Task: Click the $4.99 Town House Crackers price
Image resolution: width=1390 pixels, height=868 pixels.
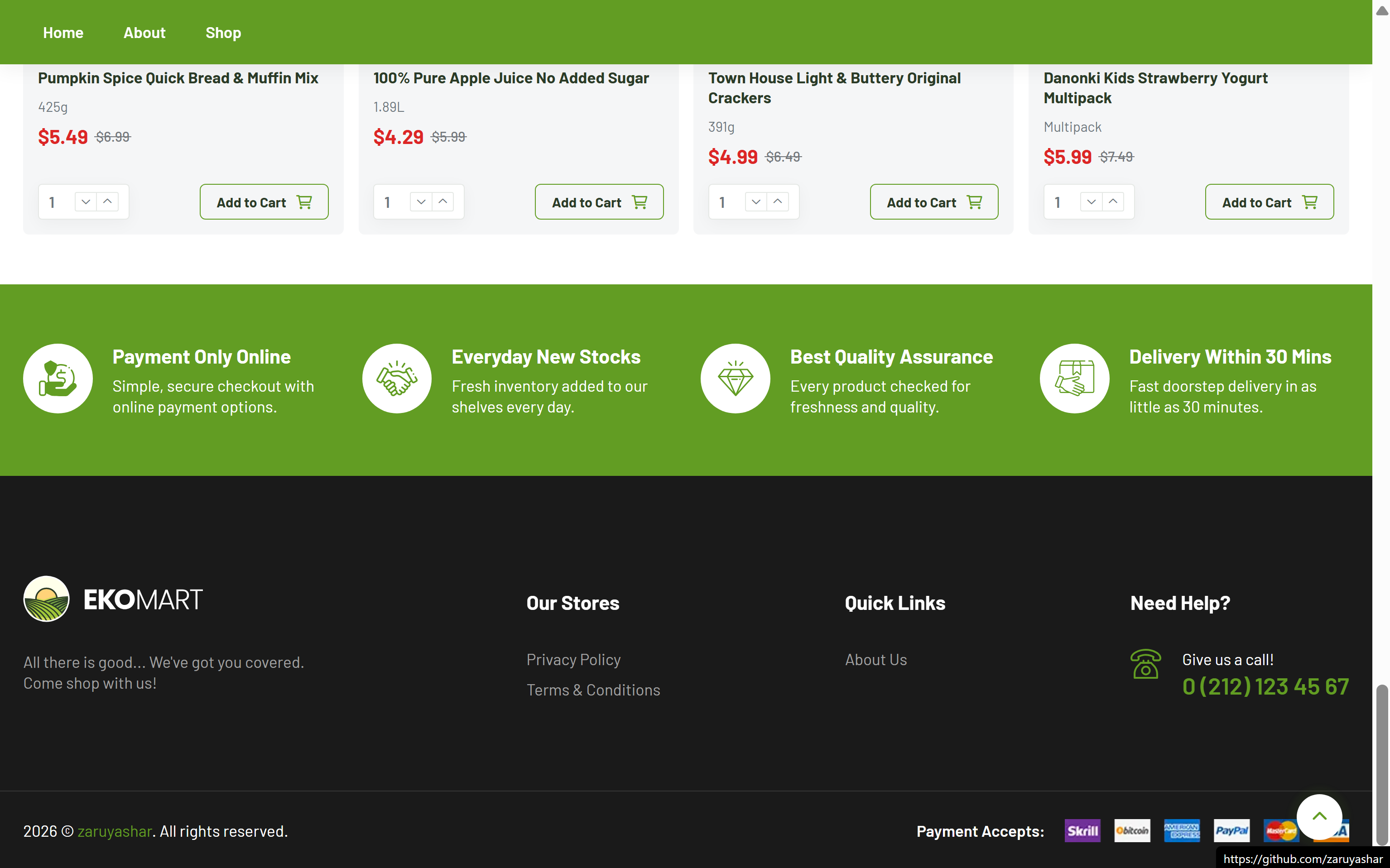Action: click(733, 157)
